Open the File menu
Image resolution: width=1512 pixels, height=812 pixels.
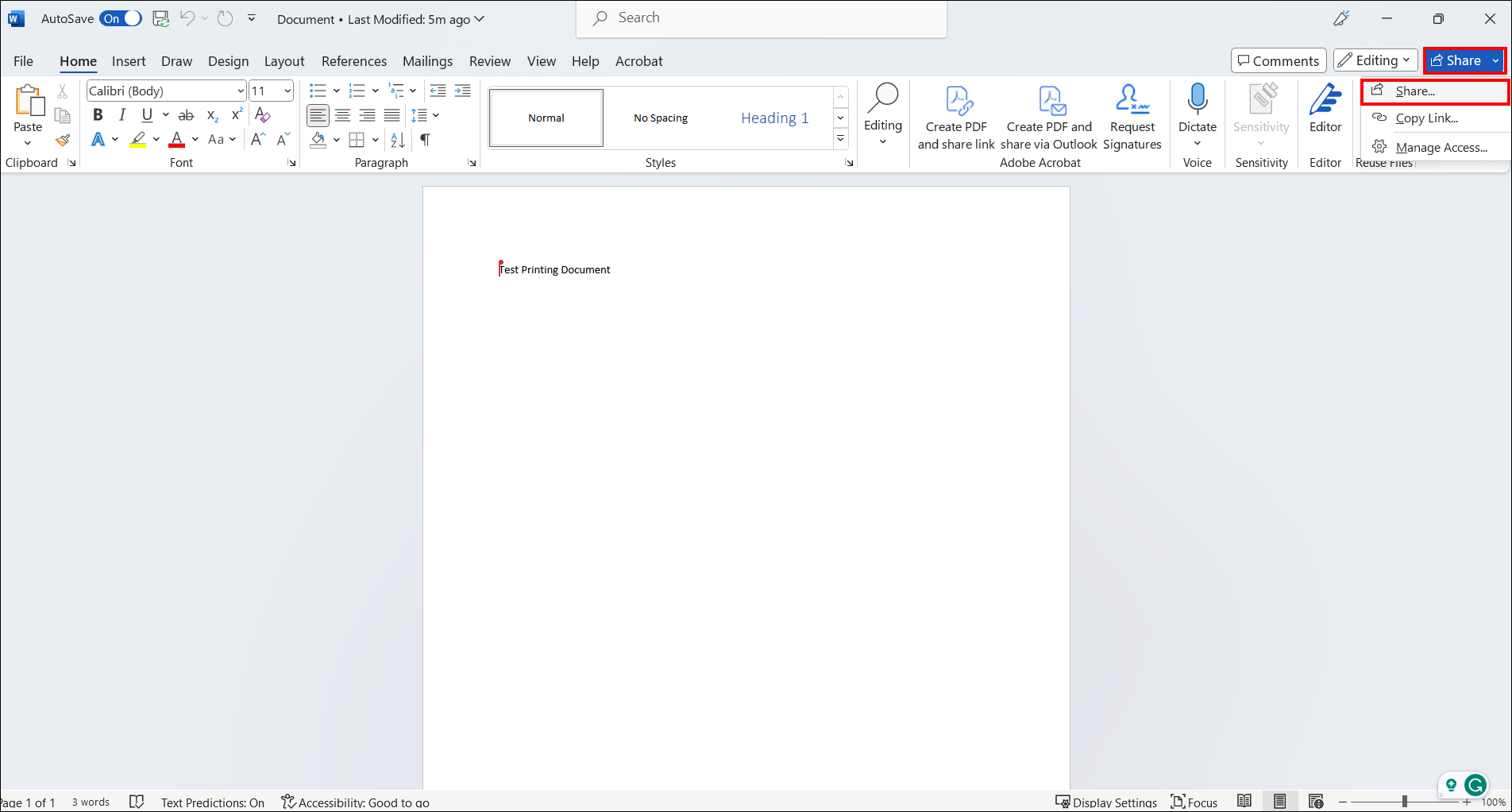click(x=24, y=61)
